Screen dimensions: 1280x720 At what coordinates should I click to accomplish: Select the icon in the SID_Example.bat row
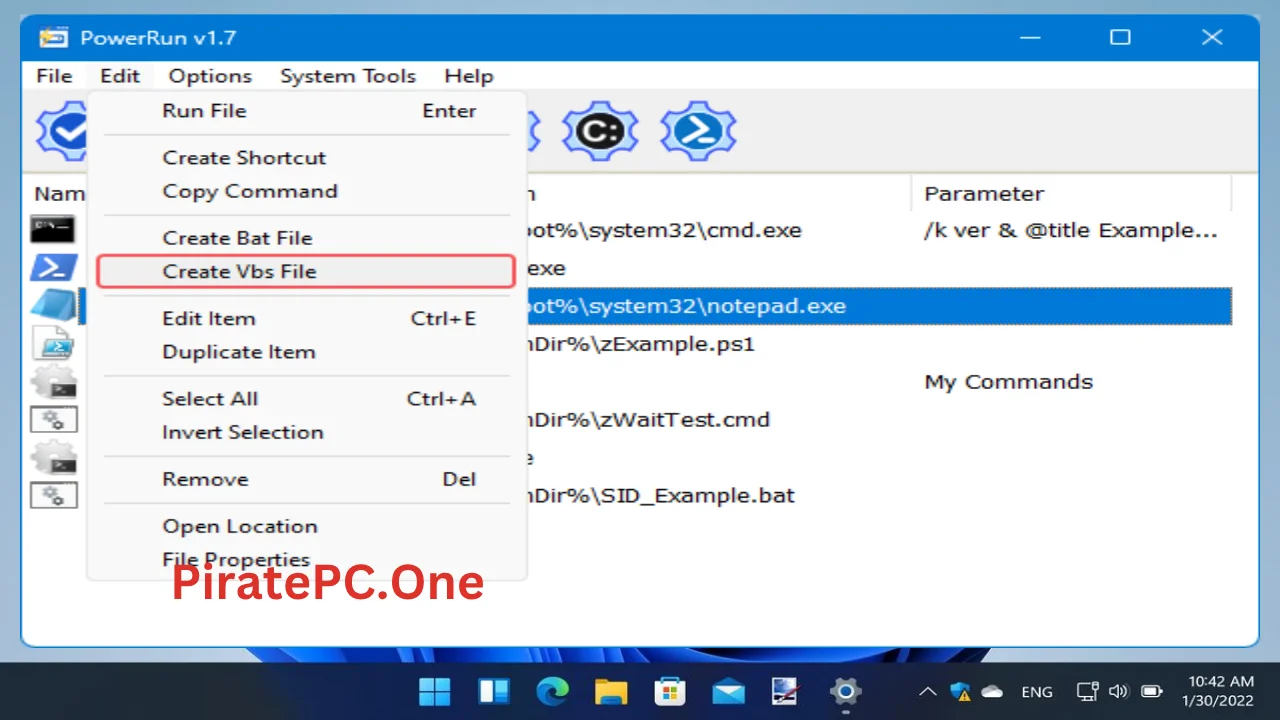[53, 495]
